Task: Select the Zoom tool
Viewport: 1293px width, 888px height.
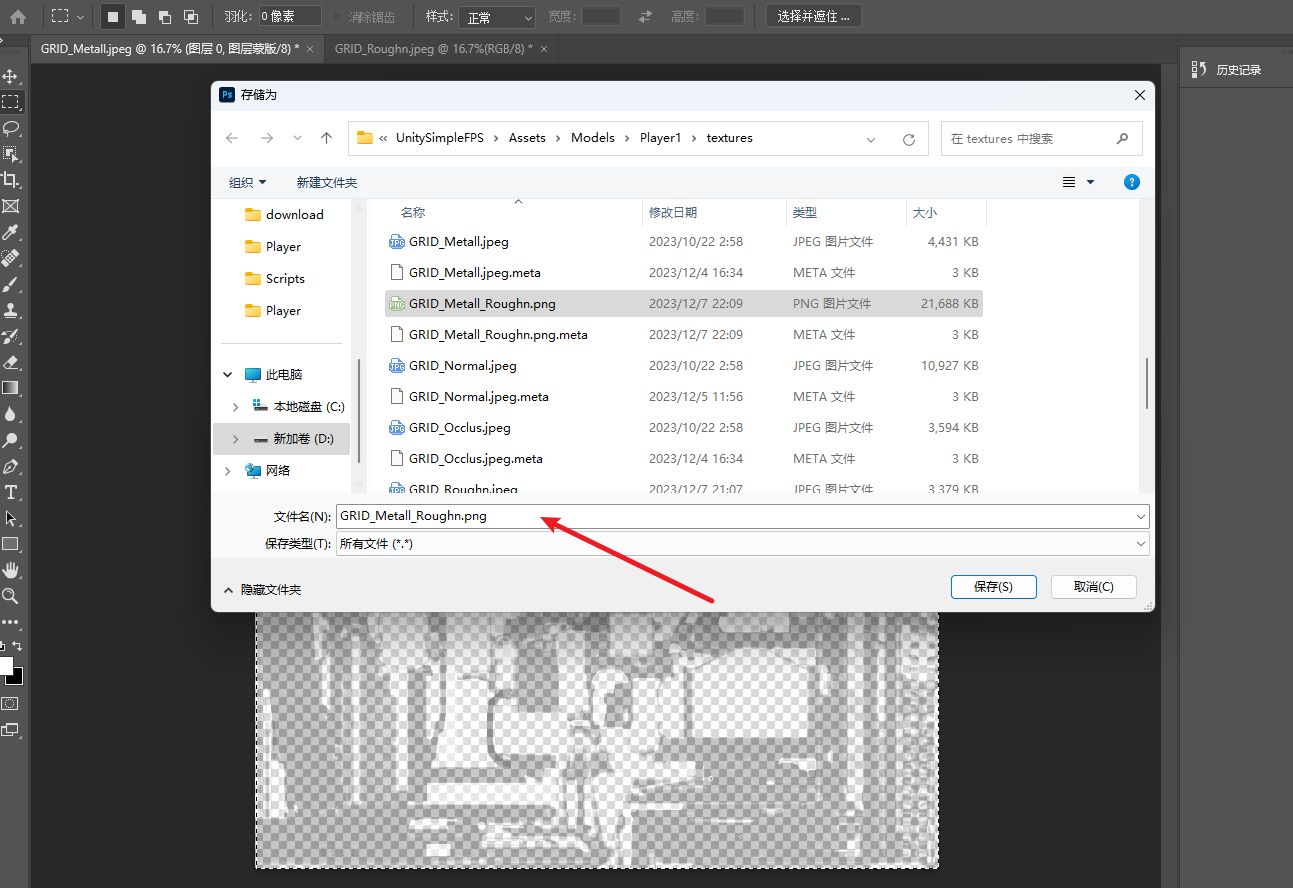Action: point(11,596)
